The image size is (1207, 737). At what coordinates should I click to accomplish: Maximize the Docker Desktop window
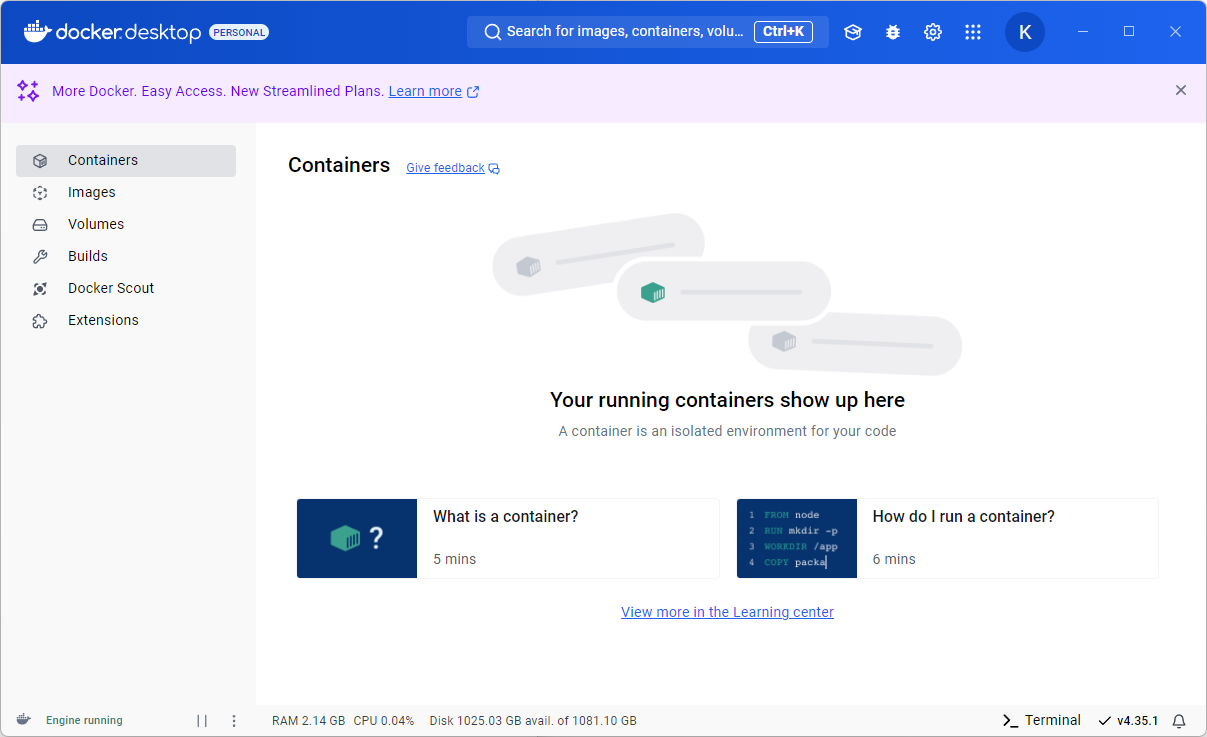point(1129,32)
